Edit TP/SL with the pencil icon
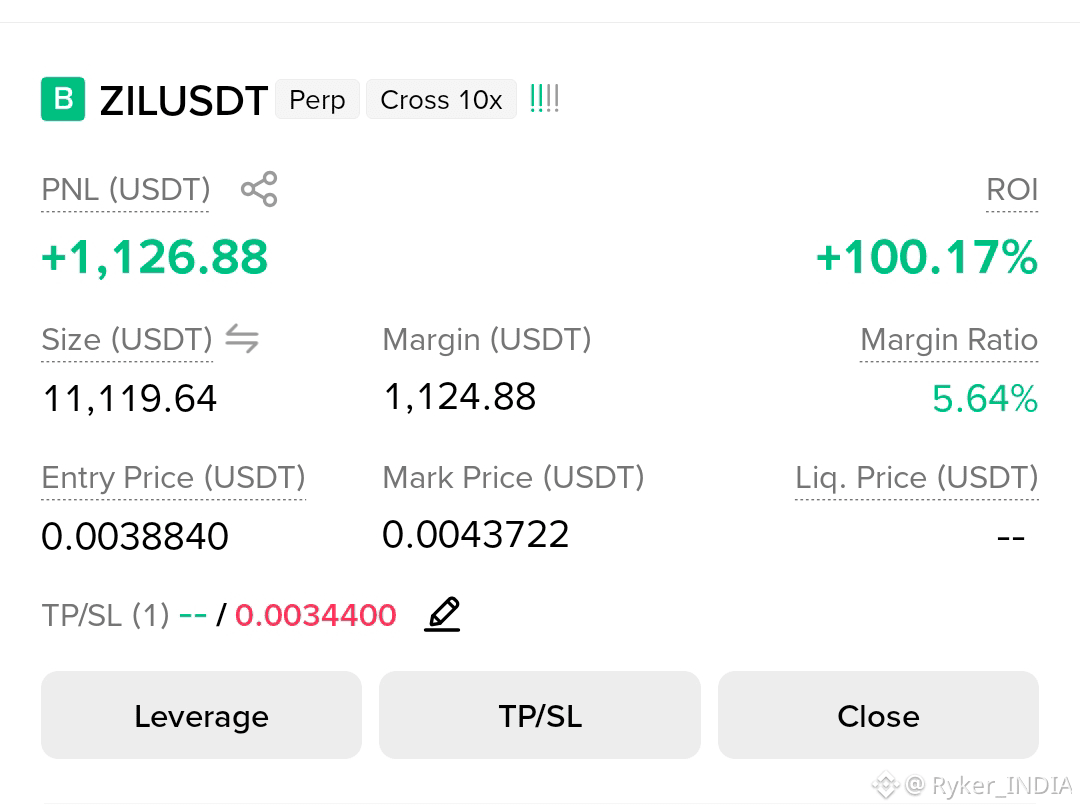The width and height of the screenshot is (1080, 810). 442,614
